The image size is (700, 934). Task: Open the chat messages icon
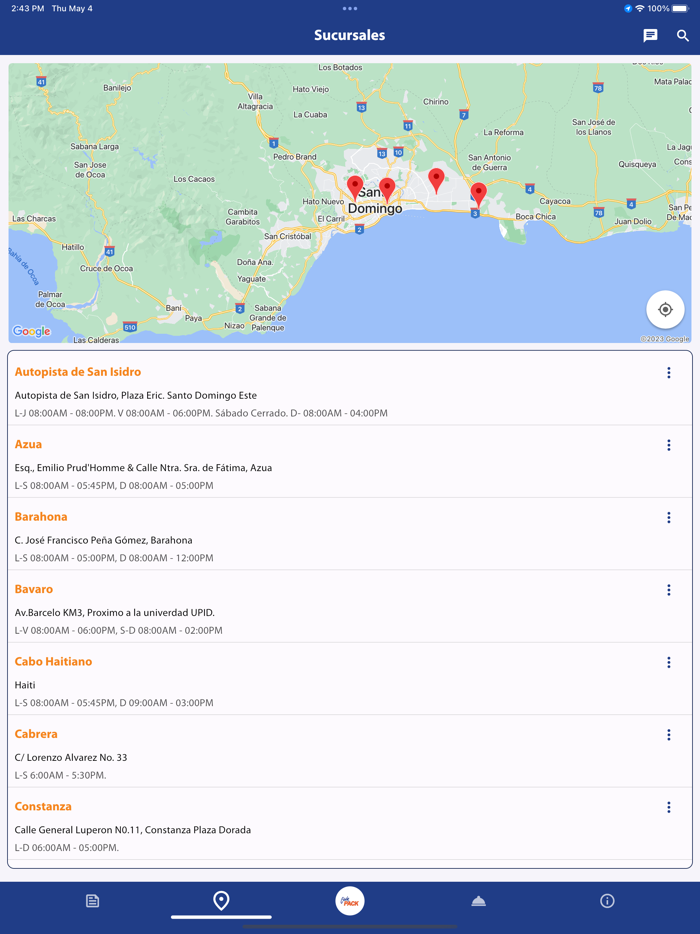pos(650,36)
